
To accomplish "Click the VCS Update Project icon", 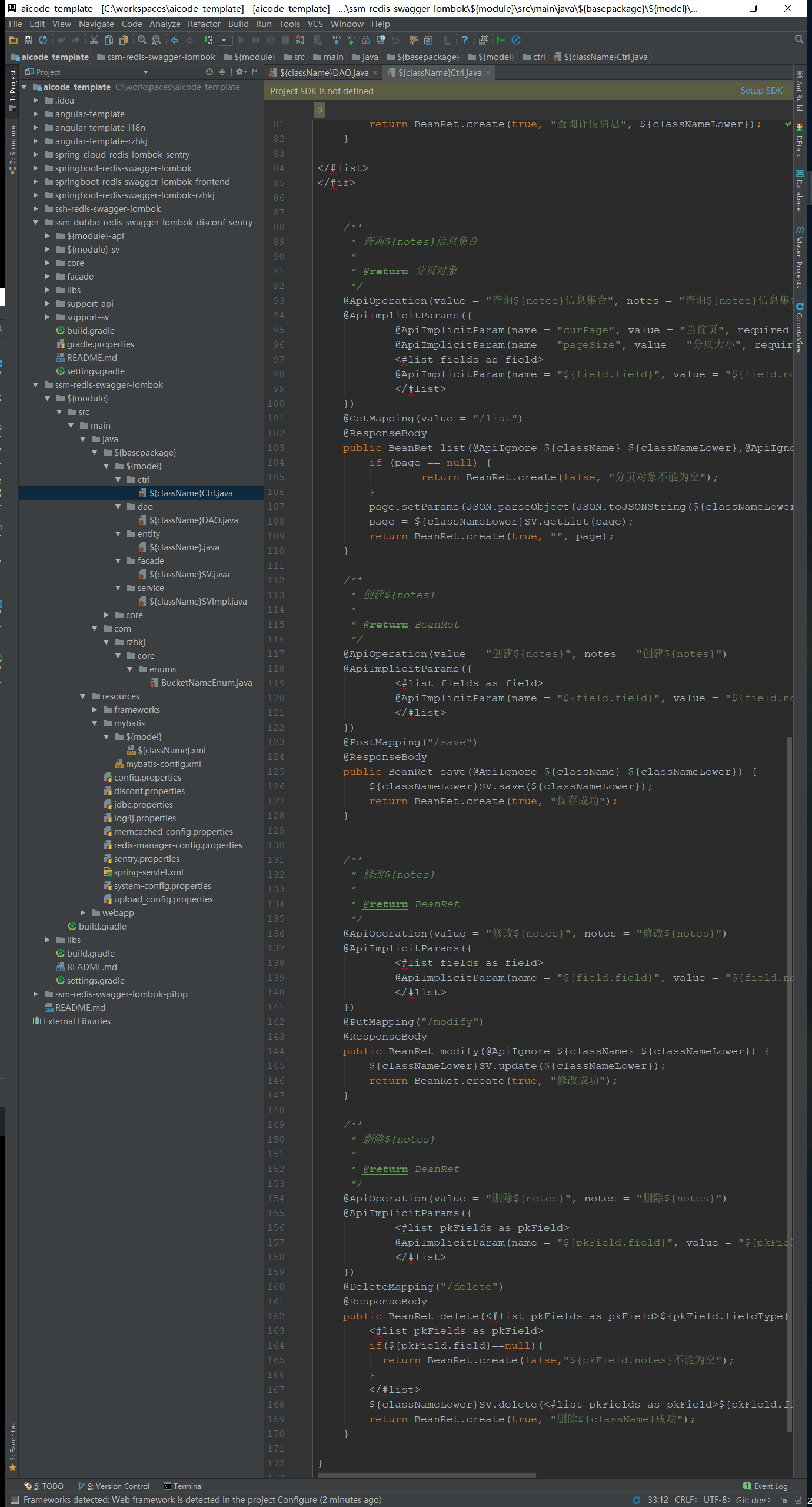I will 337,40.
